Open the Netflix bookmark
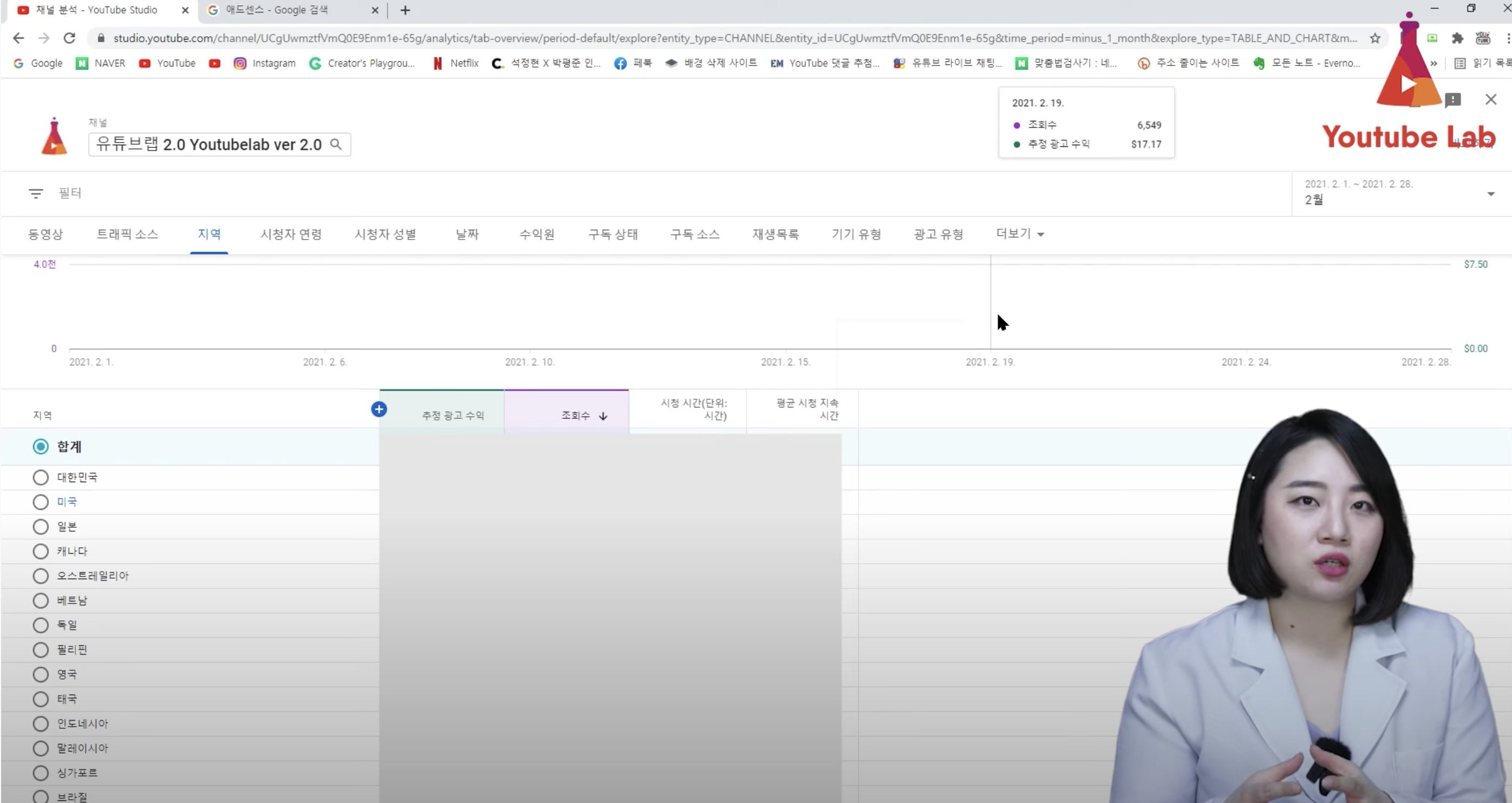The width and height of the screenshot is (1512, 803). click(x=455, y=63)
